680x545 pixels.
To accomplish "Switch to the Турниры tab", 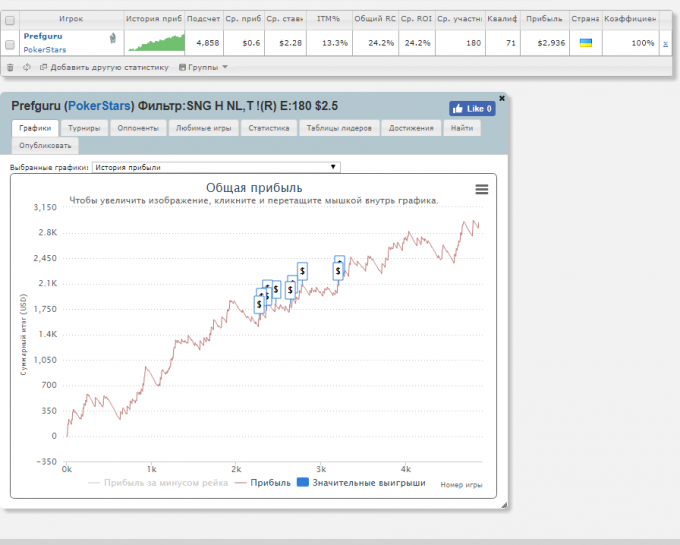I will pos(84,128).
